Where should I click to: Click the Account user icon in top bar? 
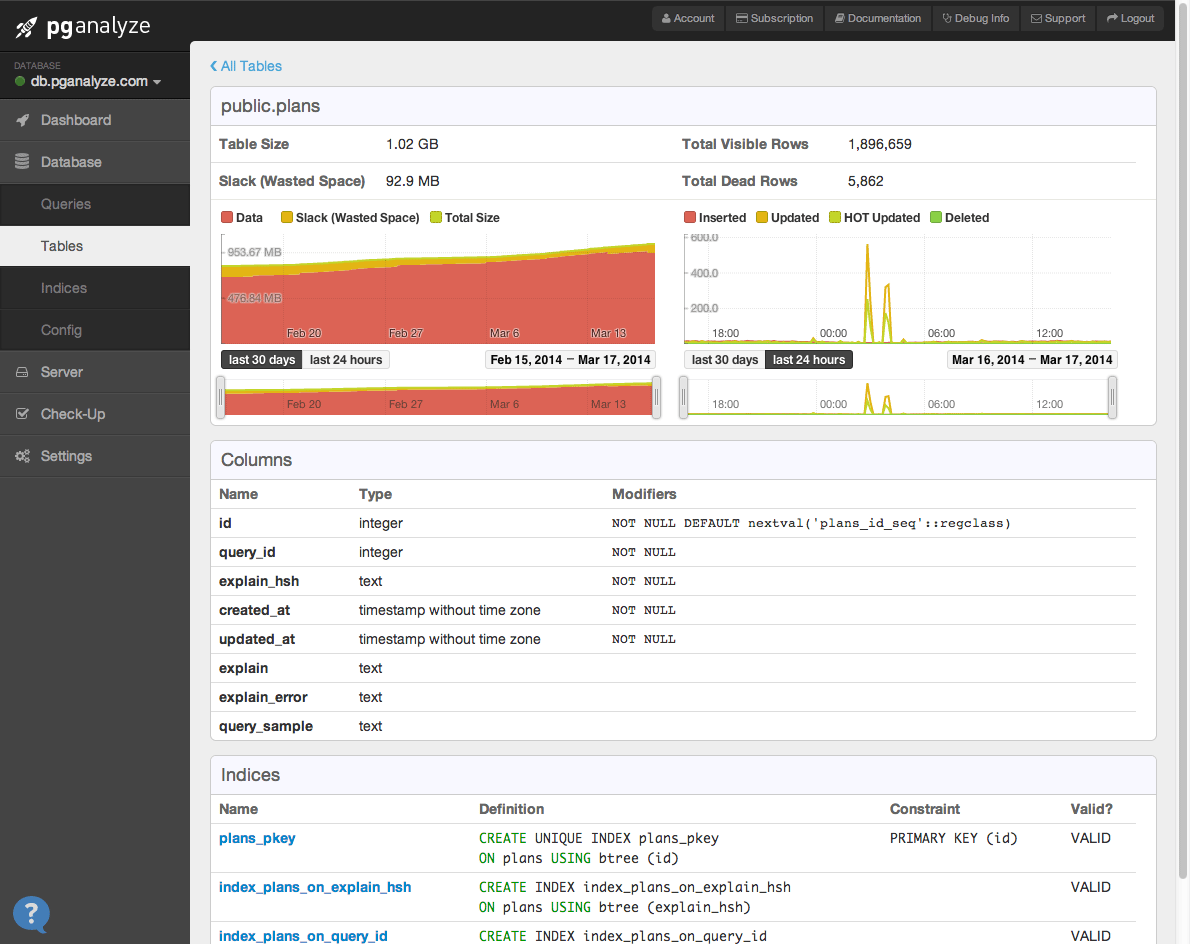coord(666,18)
